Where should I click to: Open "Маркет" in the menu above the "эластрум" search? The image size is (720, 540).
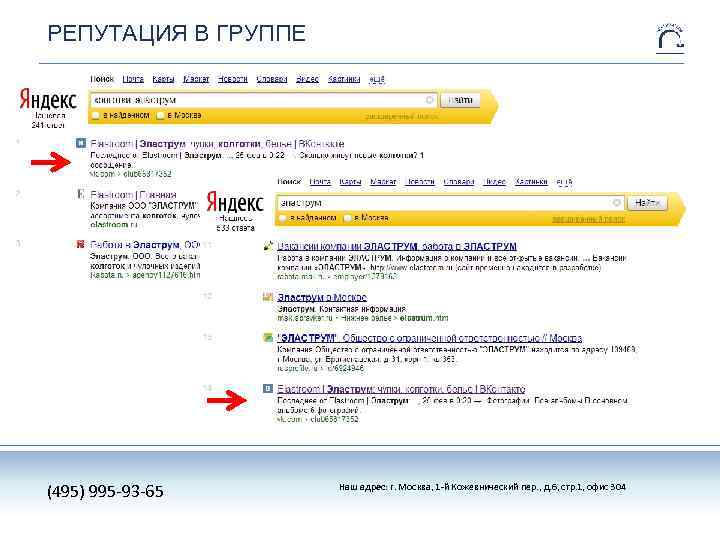383,181
